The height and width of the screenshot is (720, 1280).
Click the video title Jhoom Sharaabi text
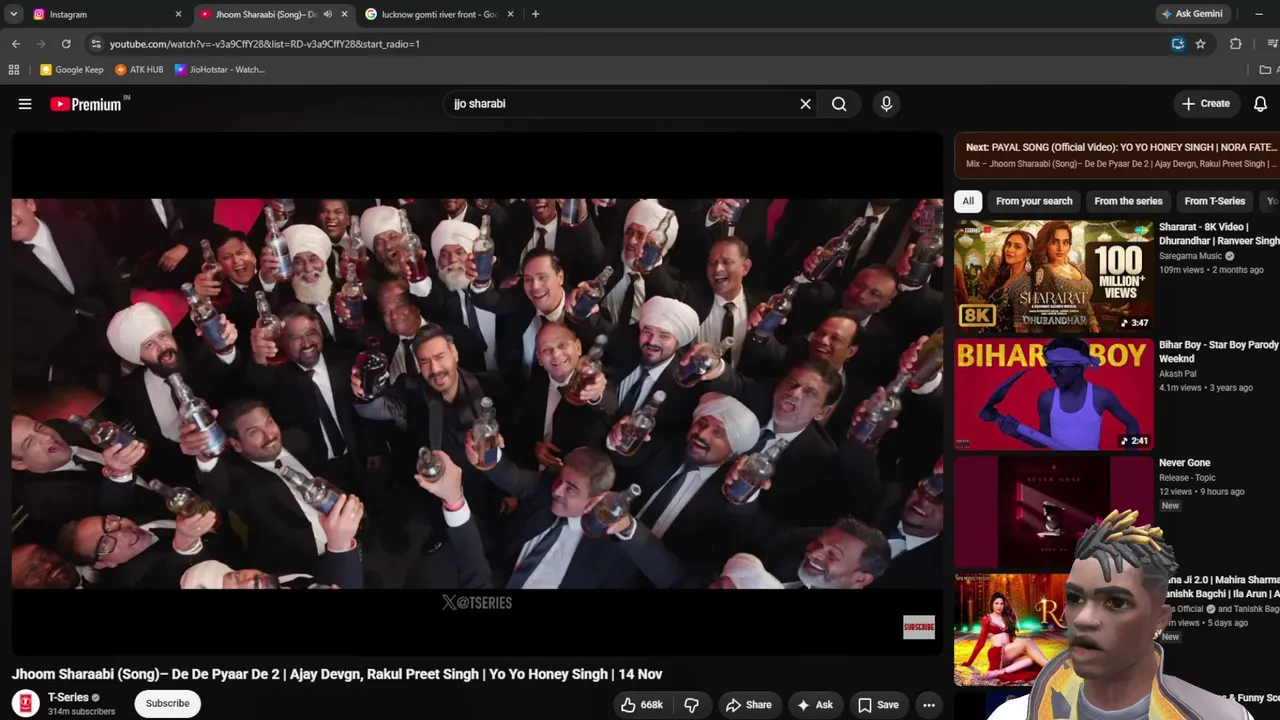(x=337, y=674)
